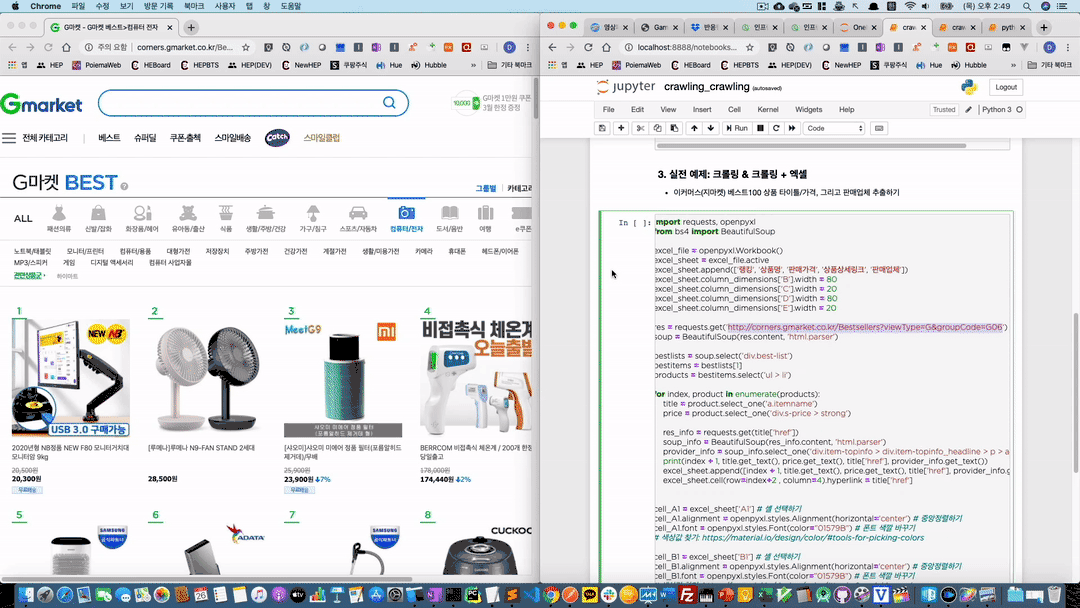Viewport: 1080px width, 608px height.
Task: Open the 스마일배송 navigation link
Action: pos(232,138)
